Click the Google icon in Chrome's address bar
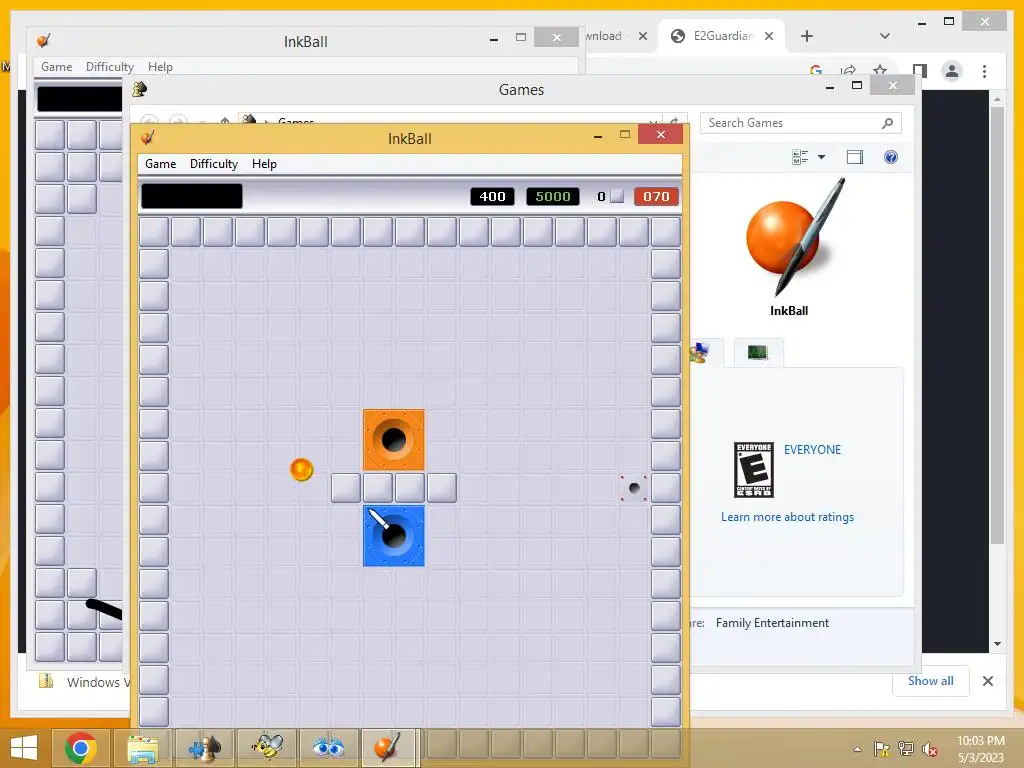 pyautogui.click(x=816, y=70)
